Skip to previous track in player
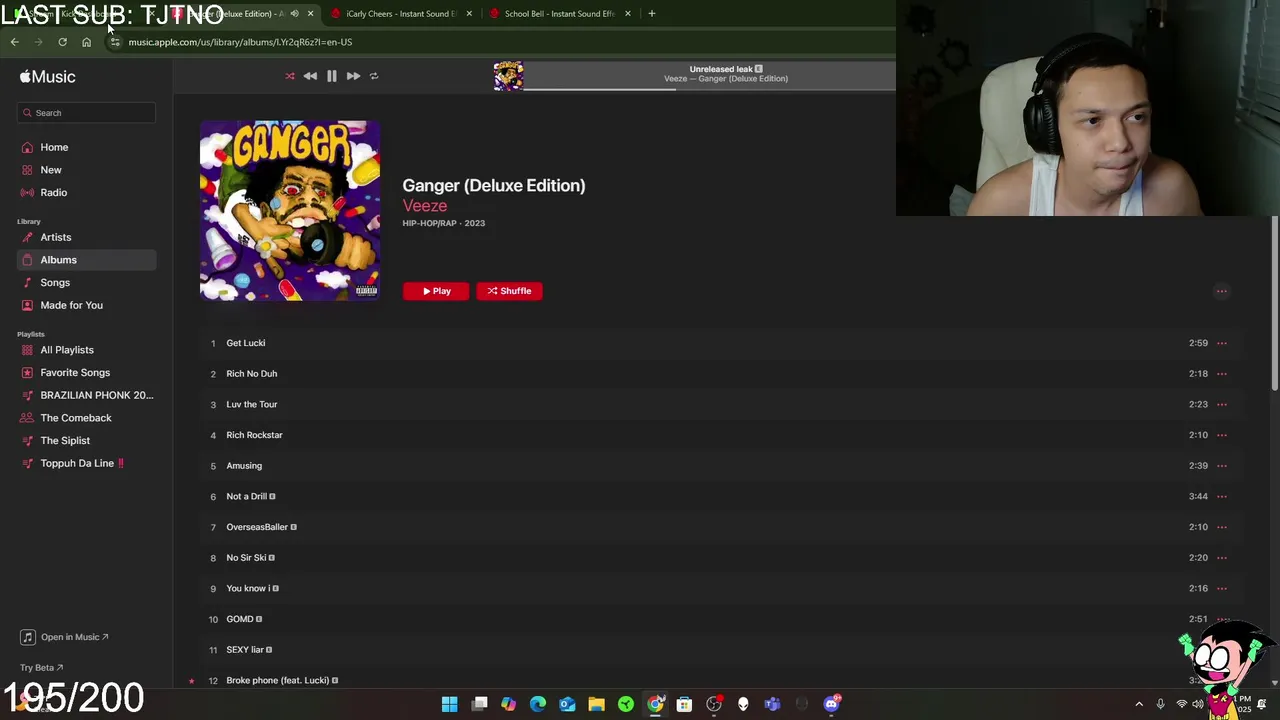This screenshot has height=720, width=1280. point(310,76)
